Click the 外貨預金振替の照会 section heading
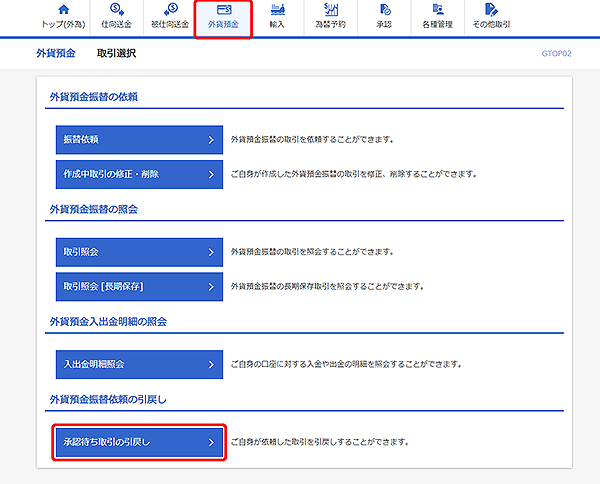600x484 pixels. pyautogui.click(x=94, y=209)
